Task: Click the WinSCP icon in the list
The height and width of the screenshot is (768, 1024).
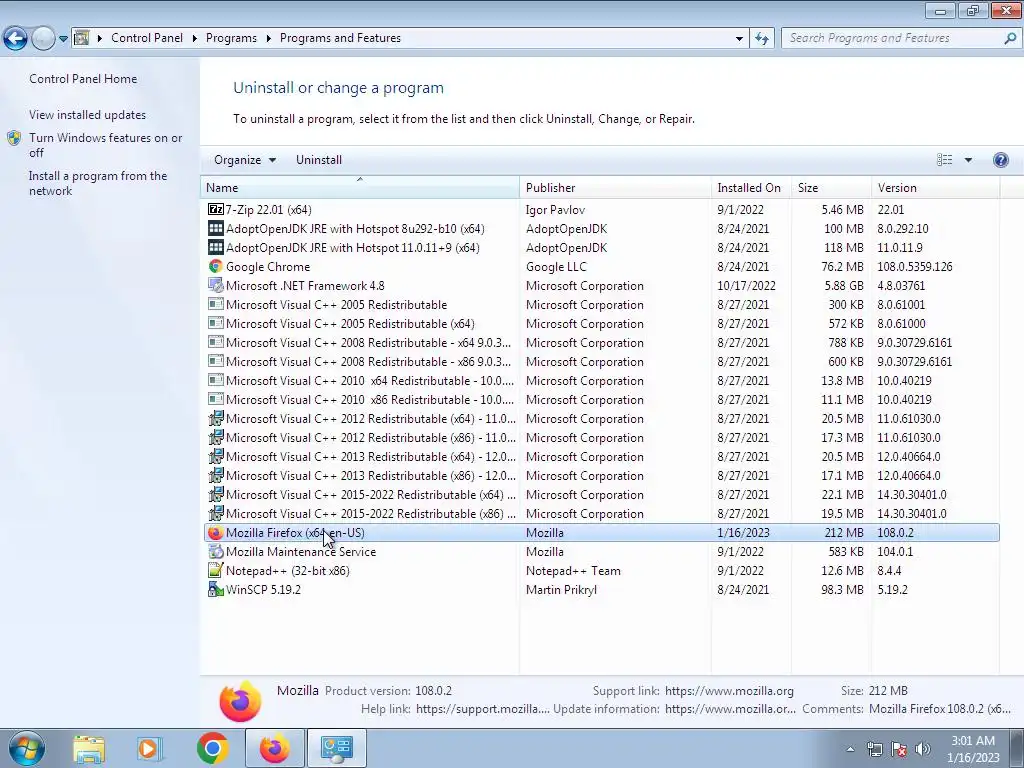Action: pyautogui.click(x=216, y=590)
